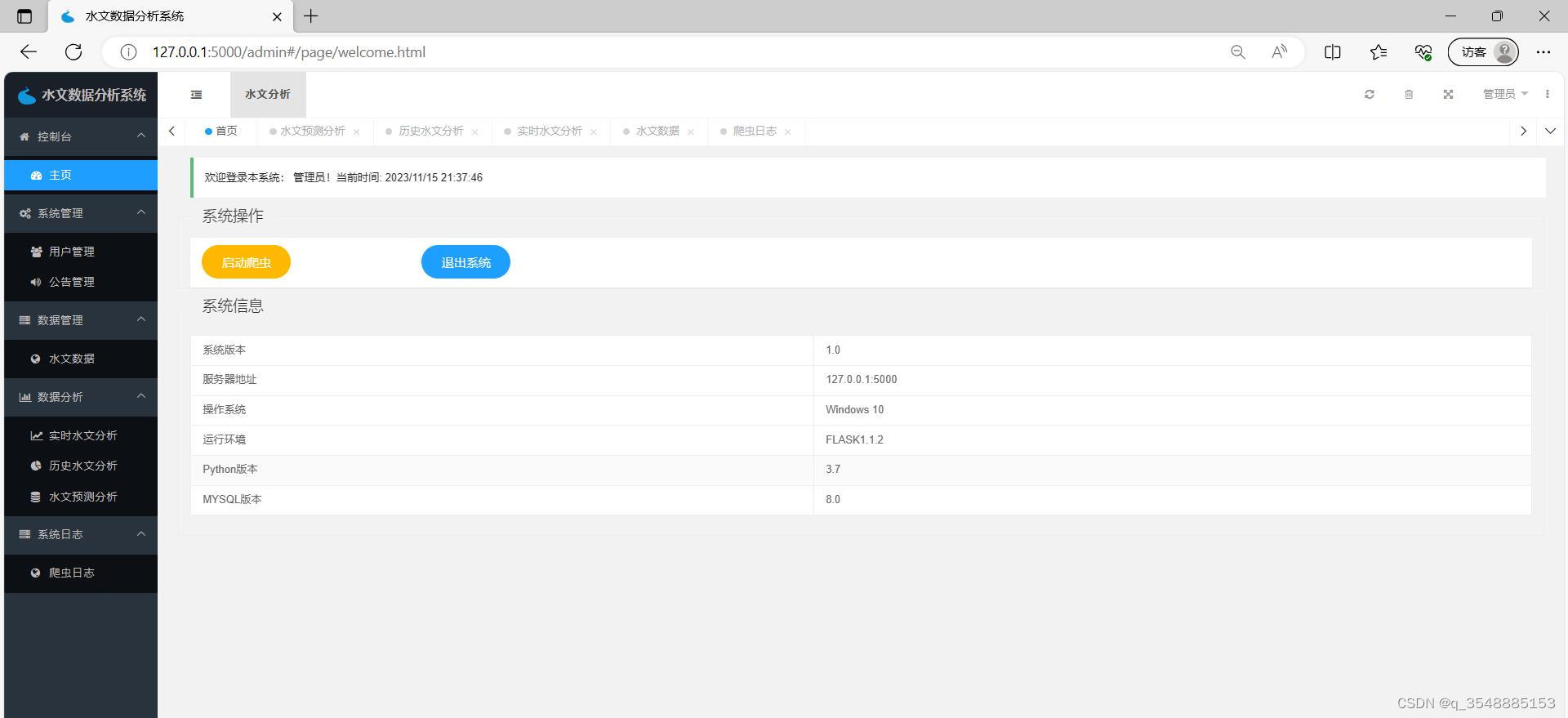Open split screen browser icon
The width and height of the screenshot is (1568, 718).
coord(1333,52)
